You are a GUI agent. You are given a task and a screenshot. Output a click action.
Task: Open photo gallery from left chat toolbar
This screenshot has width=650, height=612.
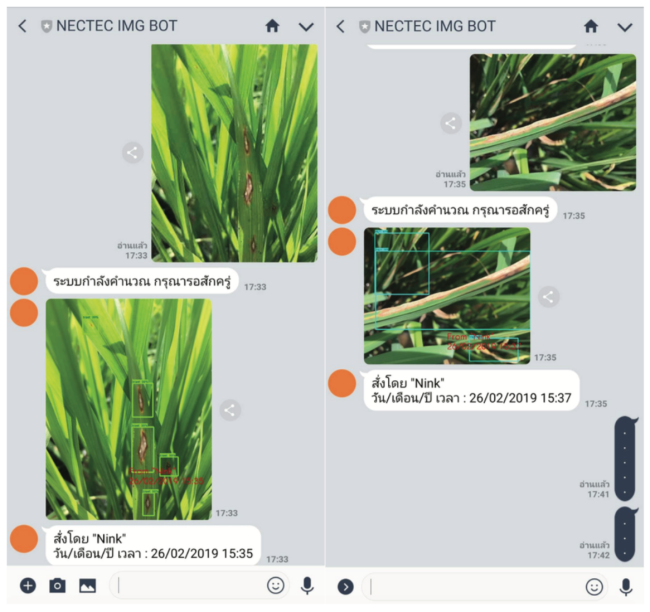87,586
